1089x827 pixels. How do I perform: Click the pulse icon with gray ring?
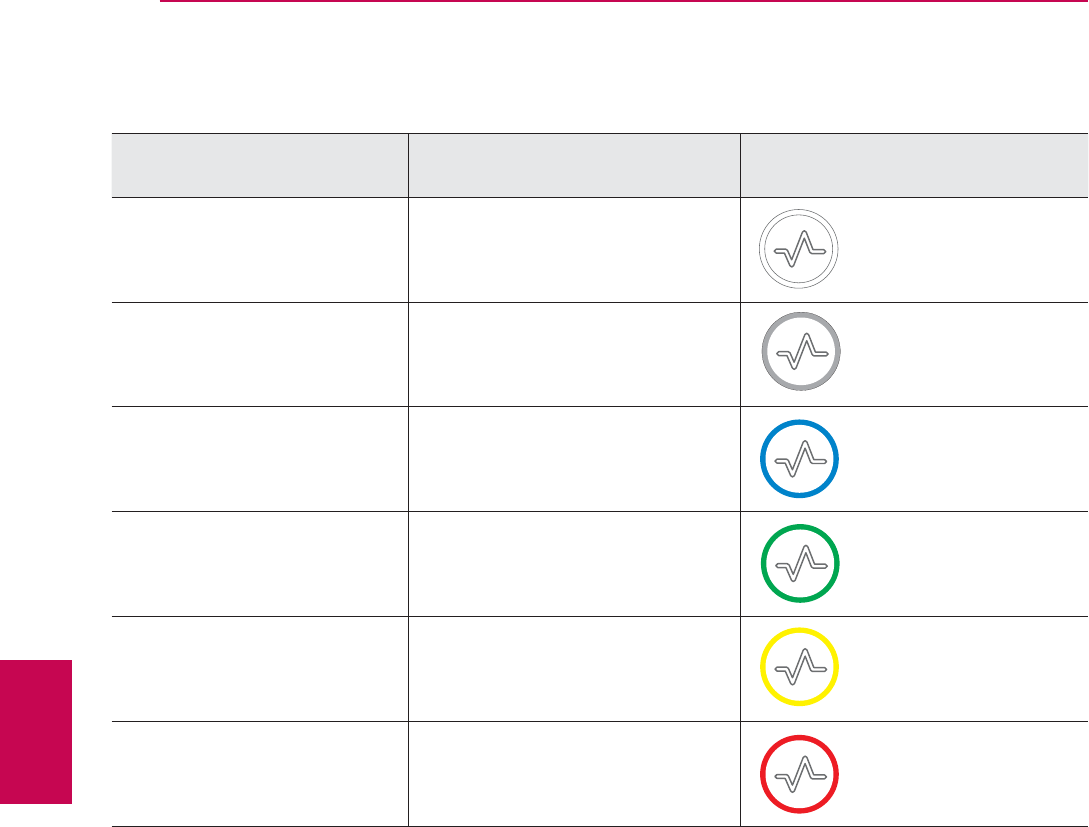tap(800, 353)
